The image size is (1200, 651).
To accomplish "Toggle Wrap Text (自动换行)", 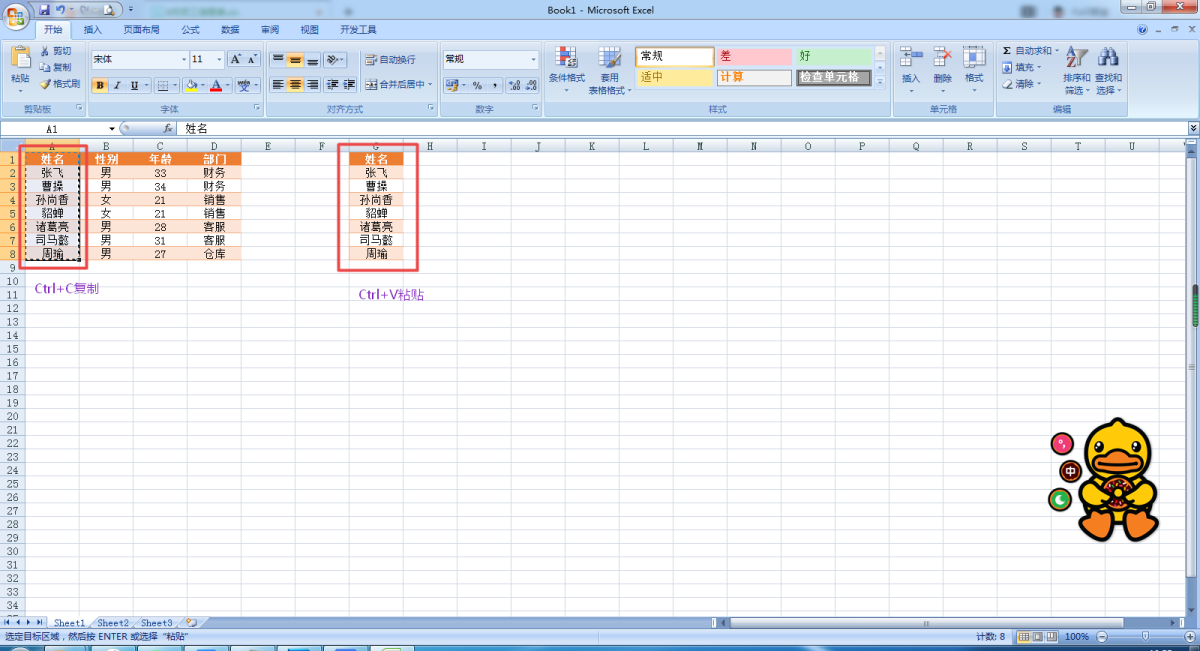I will [x=390, y=60].
